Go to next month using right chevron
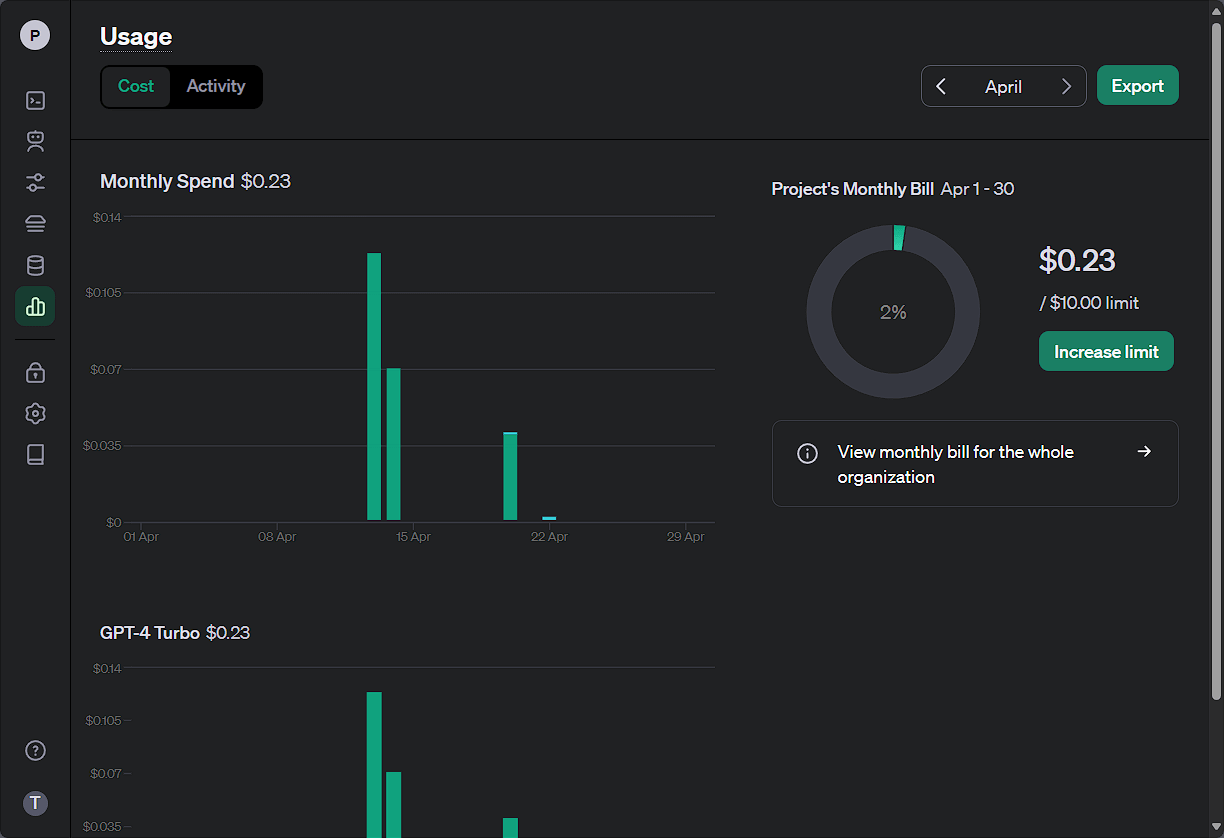The width and height of the screenshot is (1224, 838). coord(1066,87)
